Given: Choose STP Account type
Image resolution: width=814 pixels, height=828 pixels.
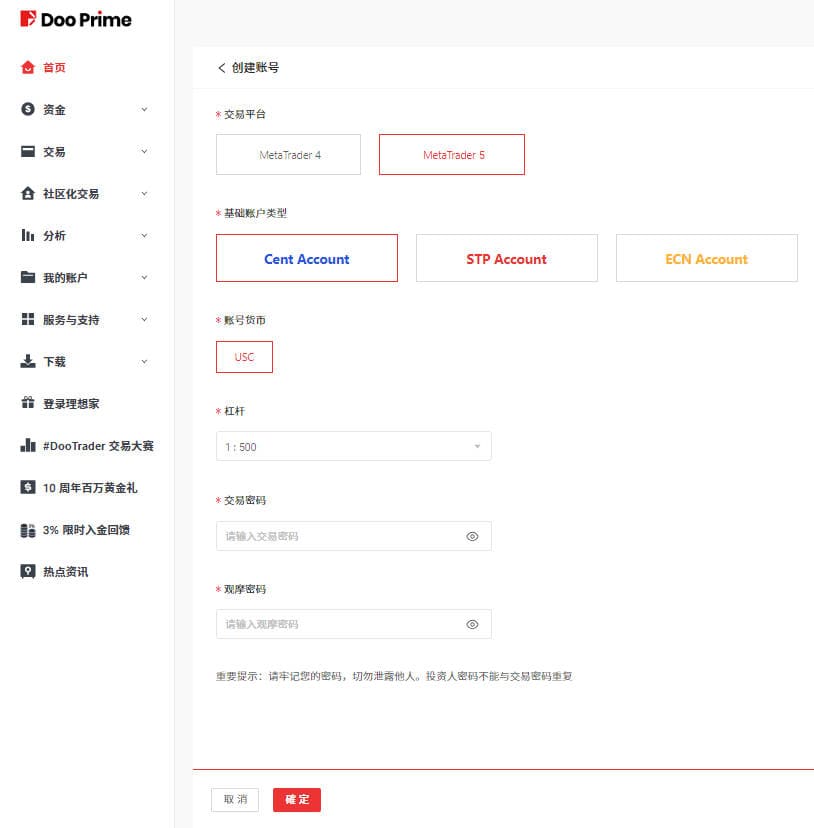Looking at the screenshot, I should tap(507, 258).
